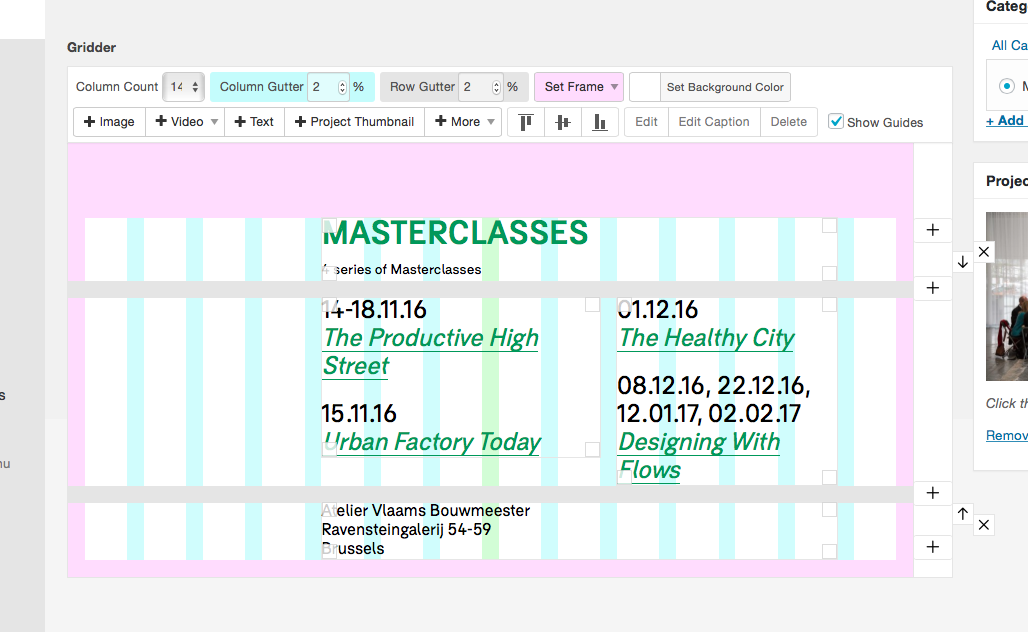Add an Image to the grid
This screenshot has width=1028, height=632.
pyautogui.click(x=109, y=122)
